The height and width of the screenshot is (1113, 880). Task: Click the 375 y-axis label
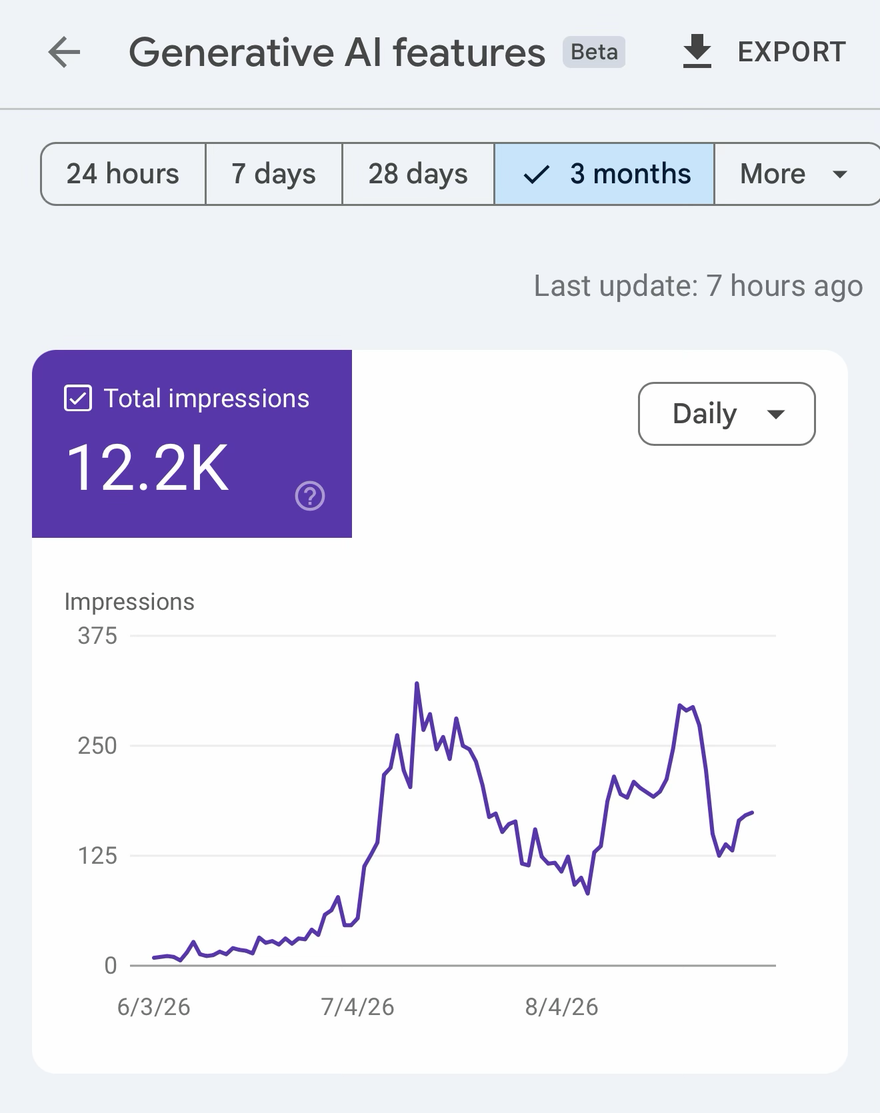(x=97, y=635)
